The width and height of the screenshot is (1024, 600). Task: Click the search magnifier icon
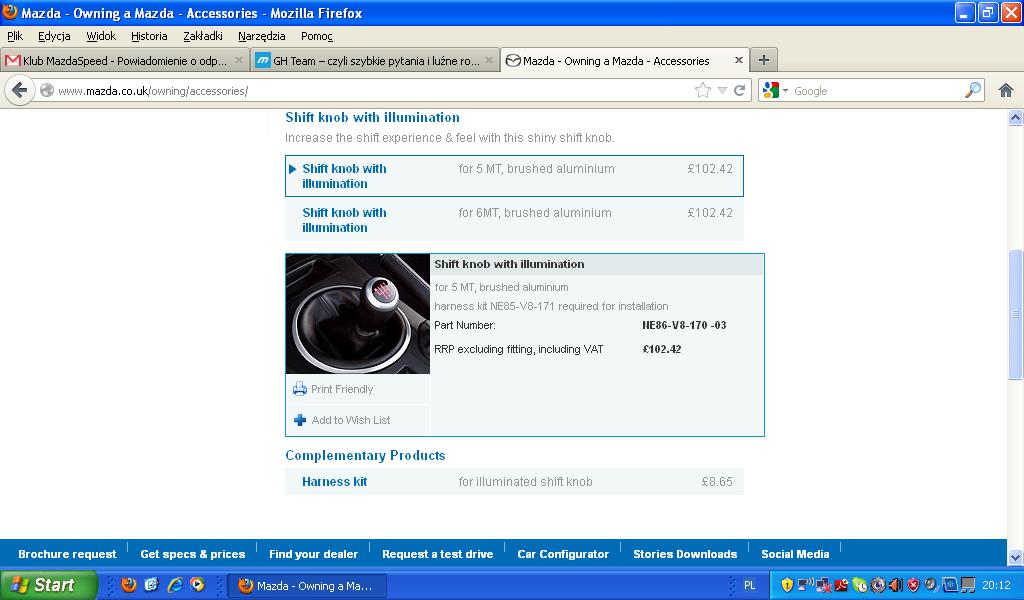[973, 90]
